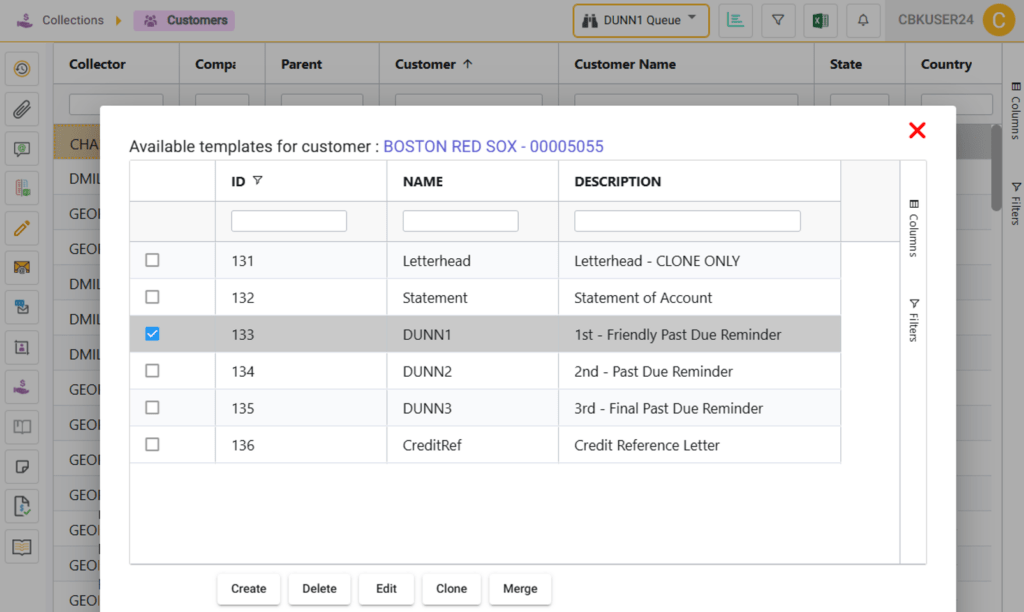Click the building icon in sidebar
Screen dimensions: 1024x612
[22, 188]
